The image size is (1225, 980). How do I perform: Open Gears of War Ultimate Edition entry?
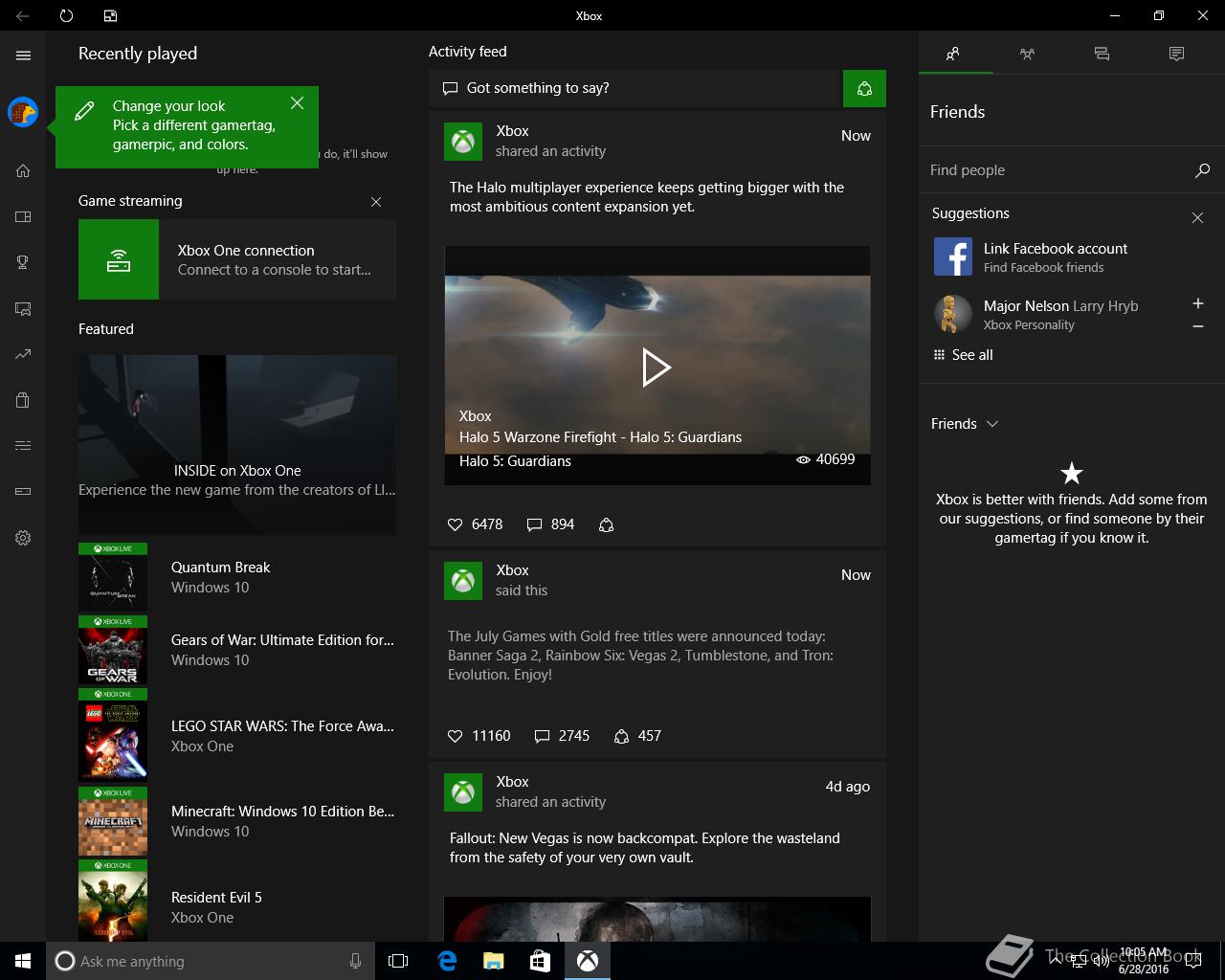tap(237, 650)
